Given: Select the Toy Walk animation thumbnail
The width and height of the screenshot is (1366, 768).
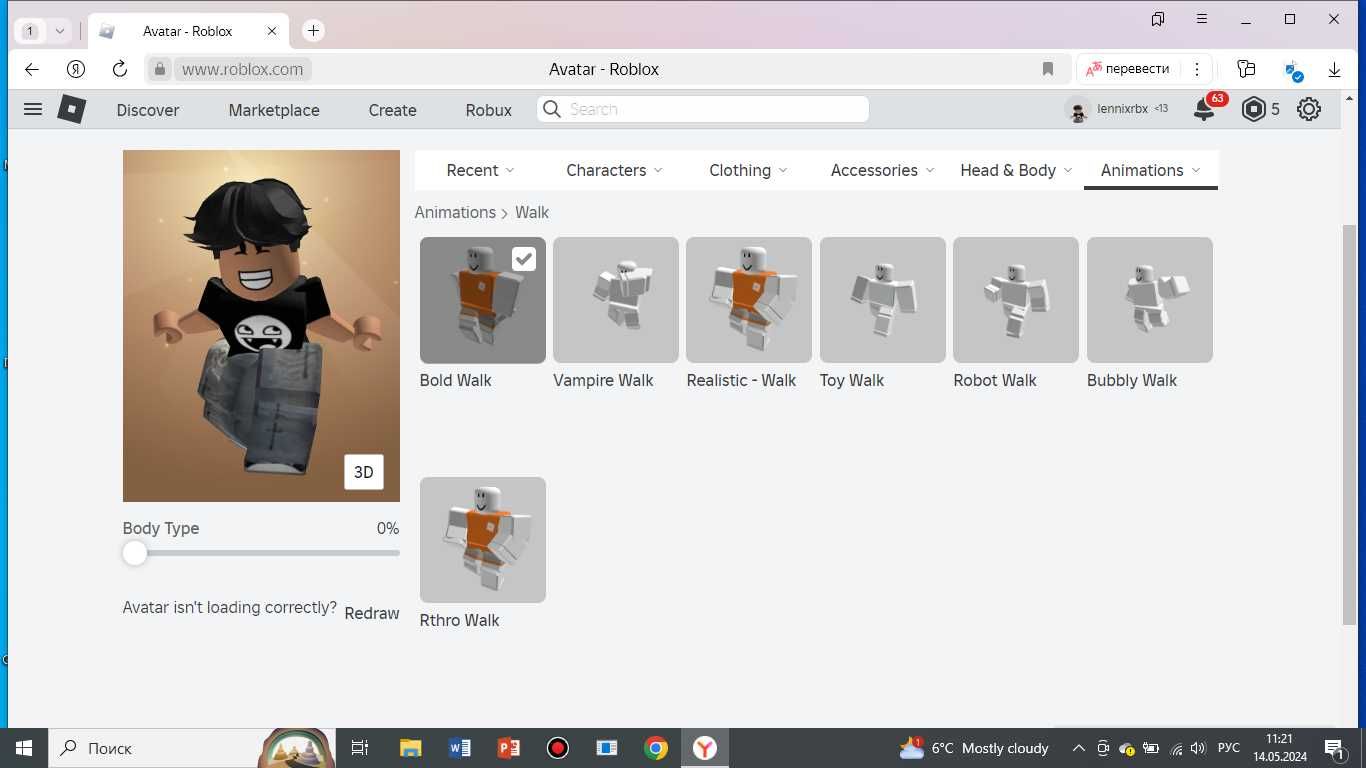Looking at the screenshot, I should pyautogui.click(x=883, y=300).
